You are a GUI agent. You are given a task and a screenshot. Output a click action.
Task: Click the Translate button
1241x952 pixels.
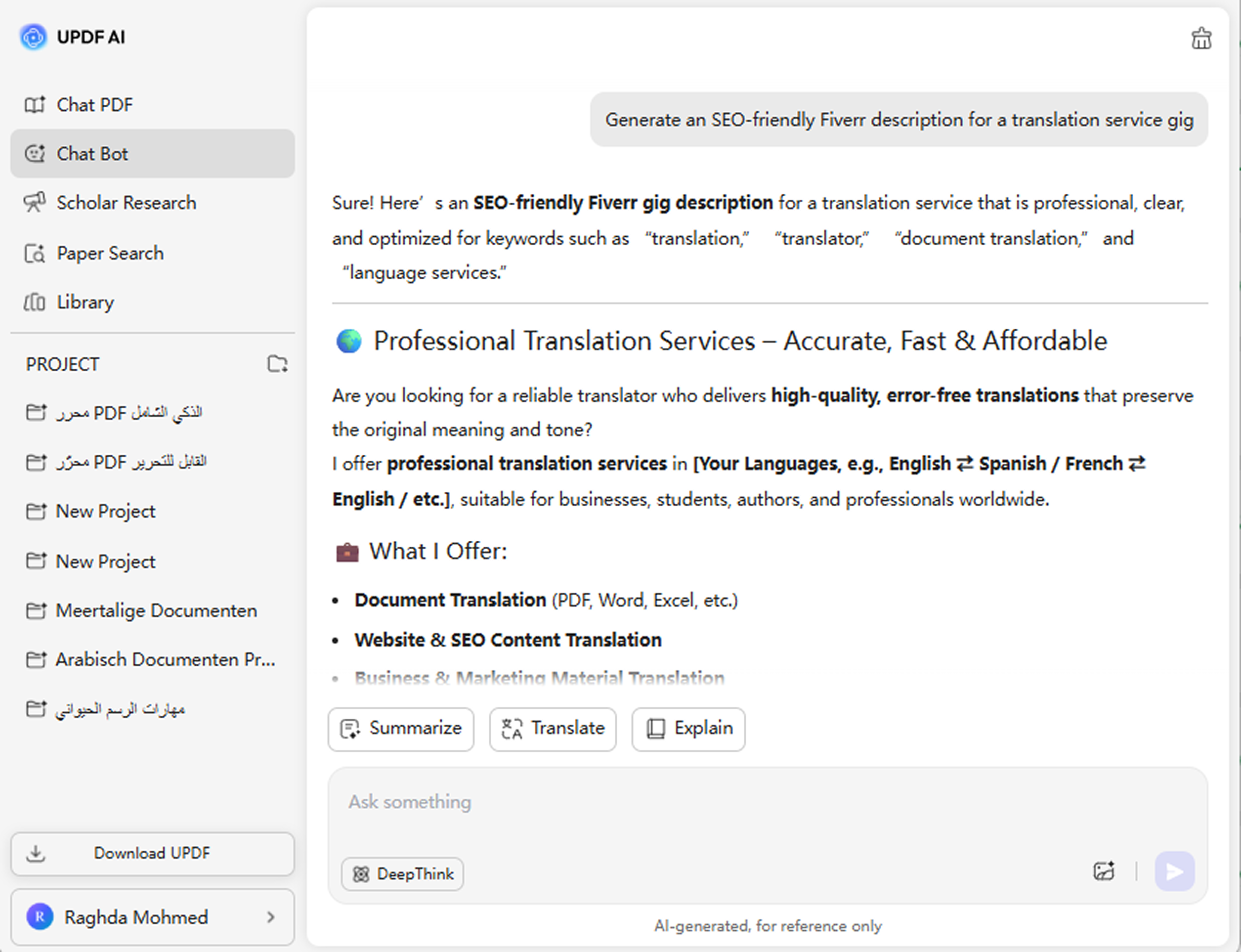553,729
